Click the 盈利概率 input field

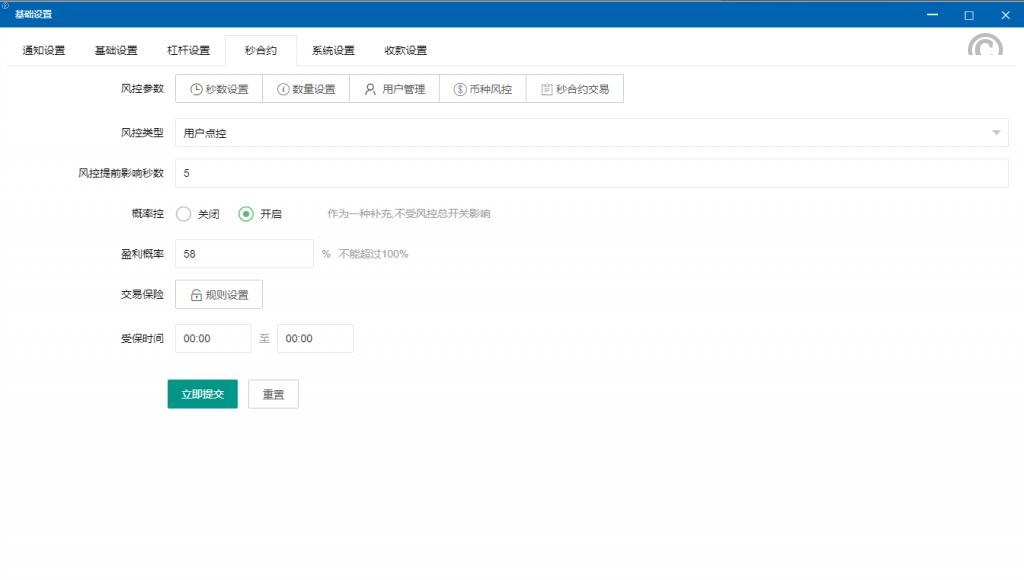pyautogui.click(x=244, y=254)
